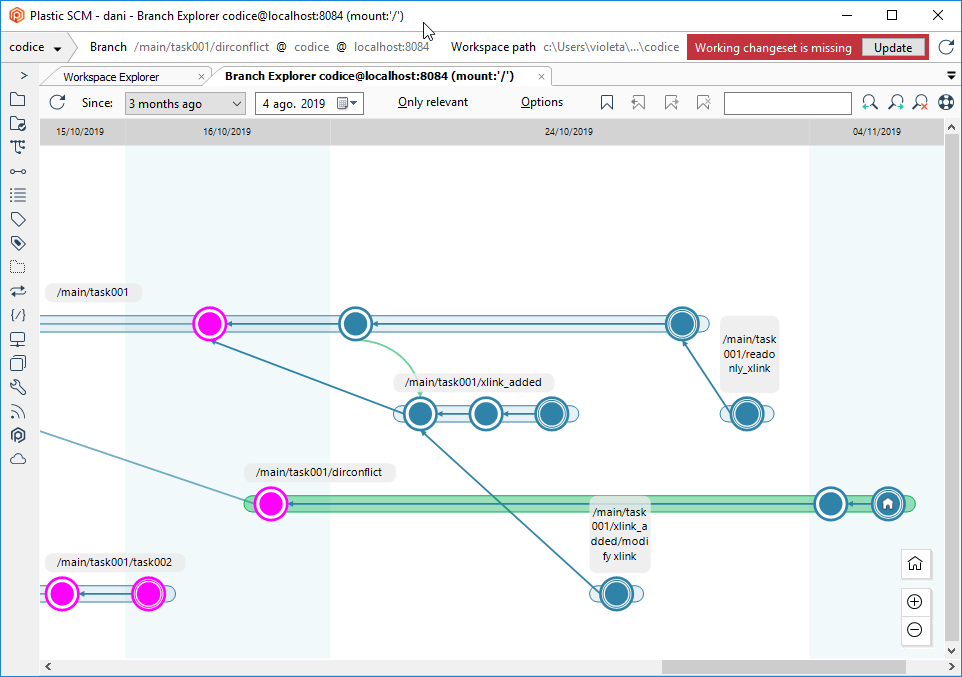Click the magenta changeset on /main/task001/dirconflict

[269, 504]
